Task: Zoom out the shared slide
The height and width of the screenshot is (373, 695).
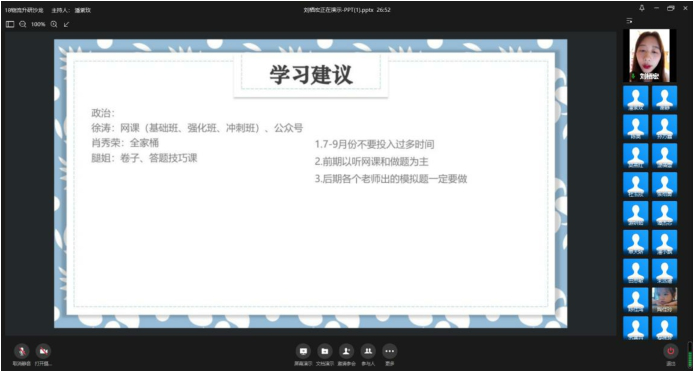Action: 23,24
